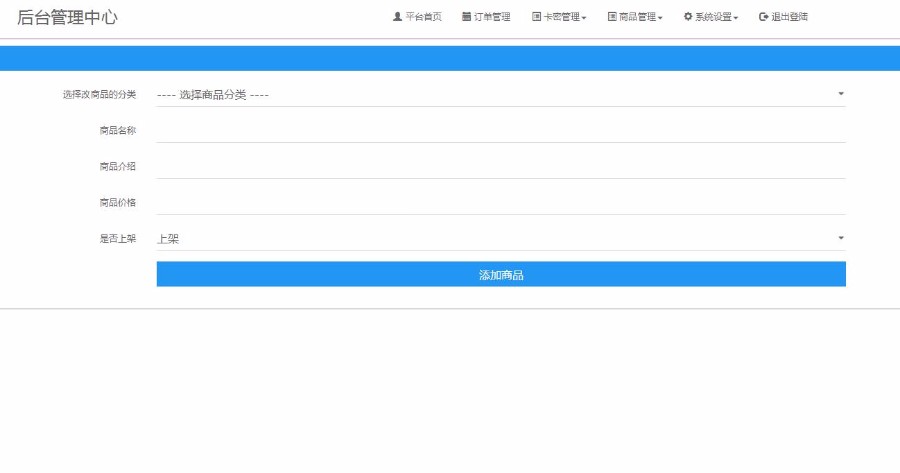This screenshot has width=900, height=473.
Task: Open the 系统设置 menu
Action: [711, 17]
